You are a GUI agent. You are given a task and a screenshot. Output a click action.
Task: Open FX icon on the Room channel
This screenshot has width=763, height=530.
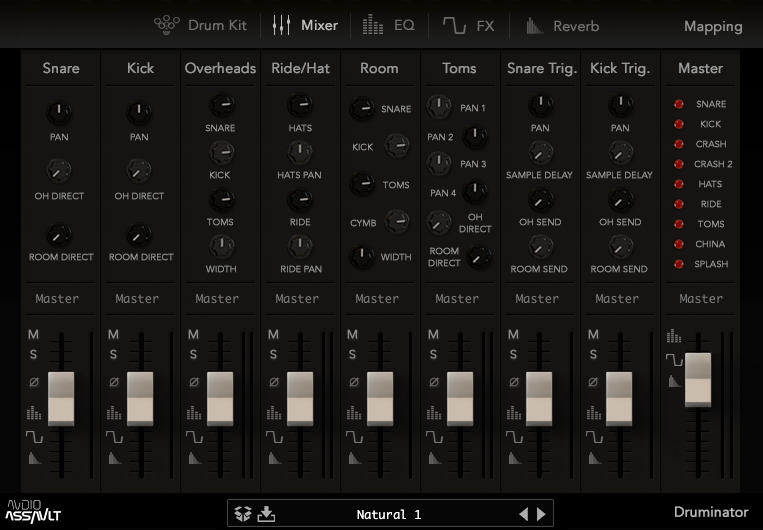click(354, 437)
